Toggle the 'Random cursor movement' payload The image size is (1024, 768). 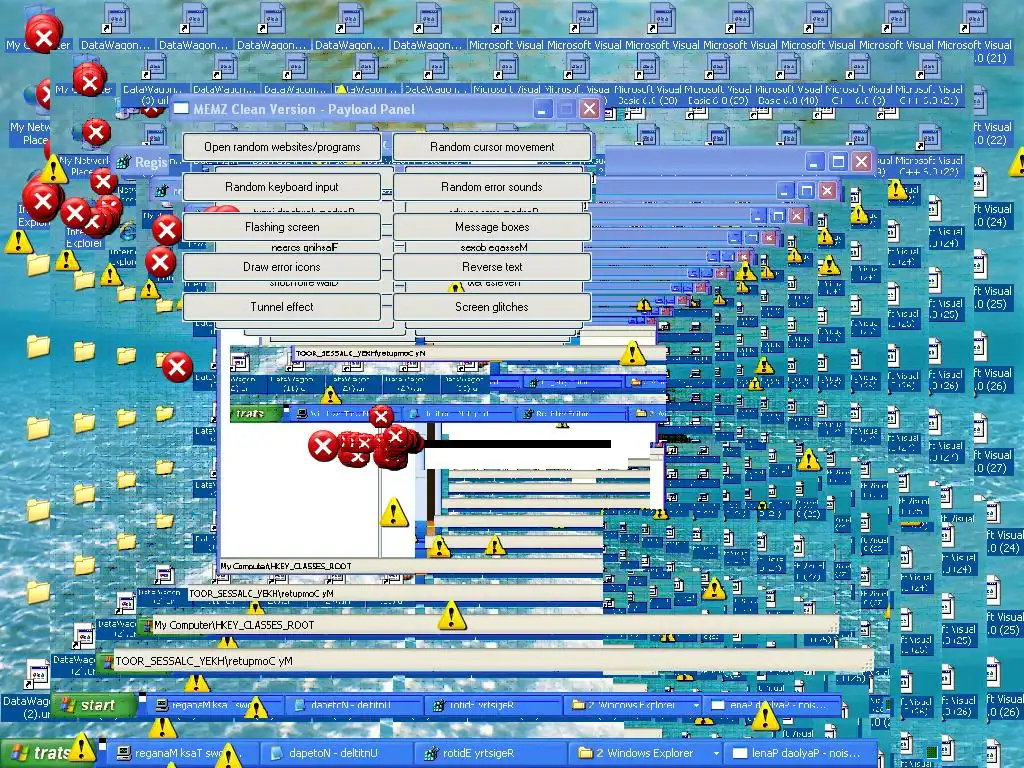coord(492,147)
